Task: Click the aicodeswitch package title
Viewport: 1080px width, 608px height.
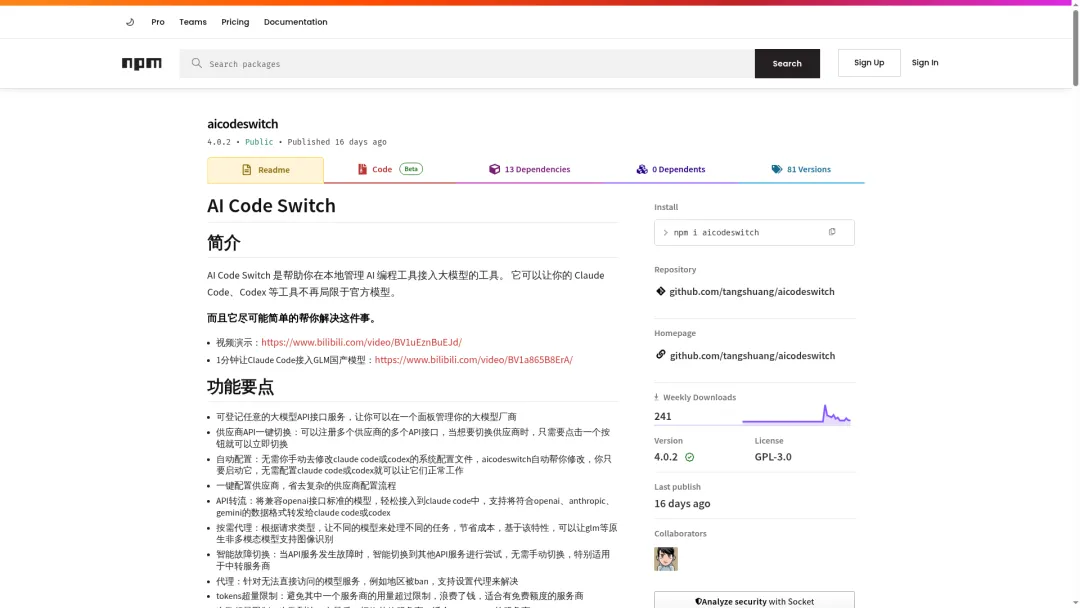Action: (x=242, y=124)
